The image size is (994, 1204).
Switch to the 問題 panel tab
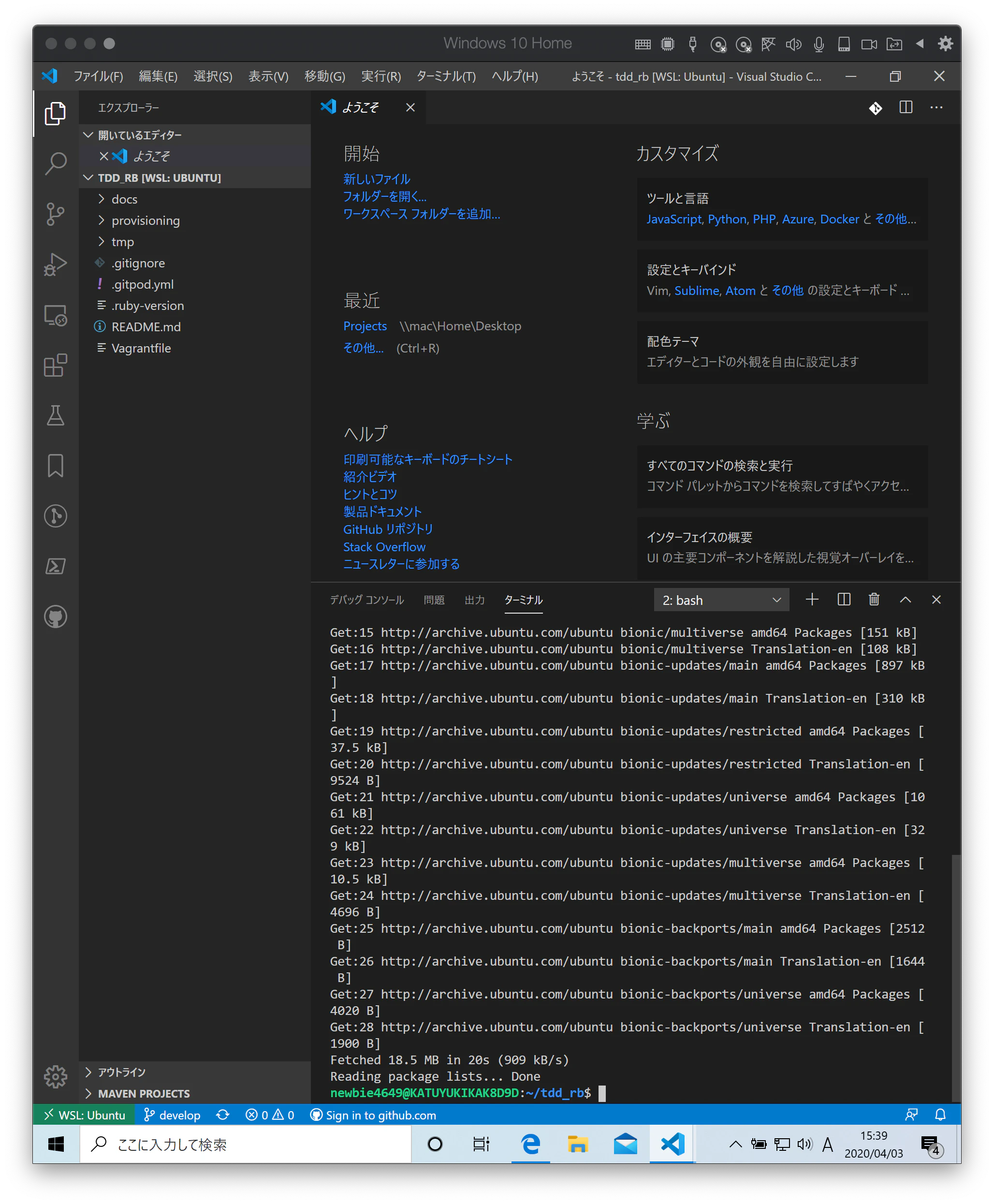tap(434, 600)
